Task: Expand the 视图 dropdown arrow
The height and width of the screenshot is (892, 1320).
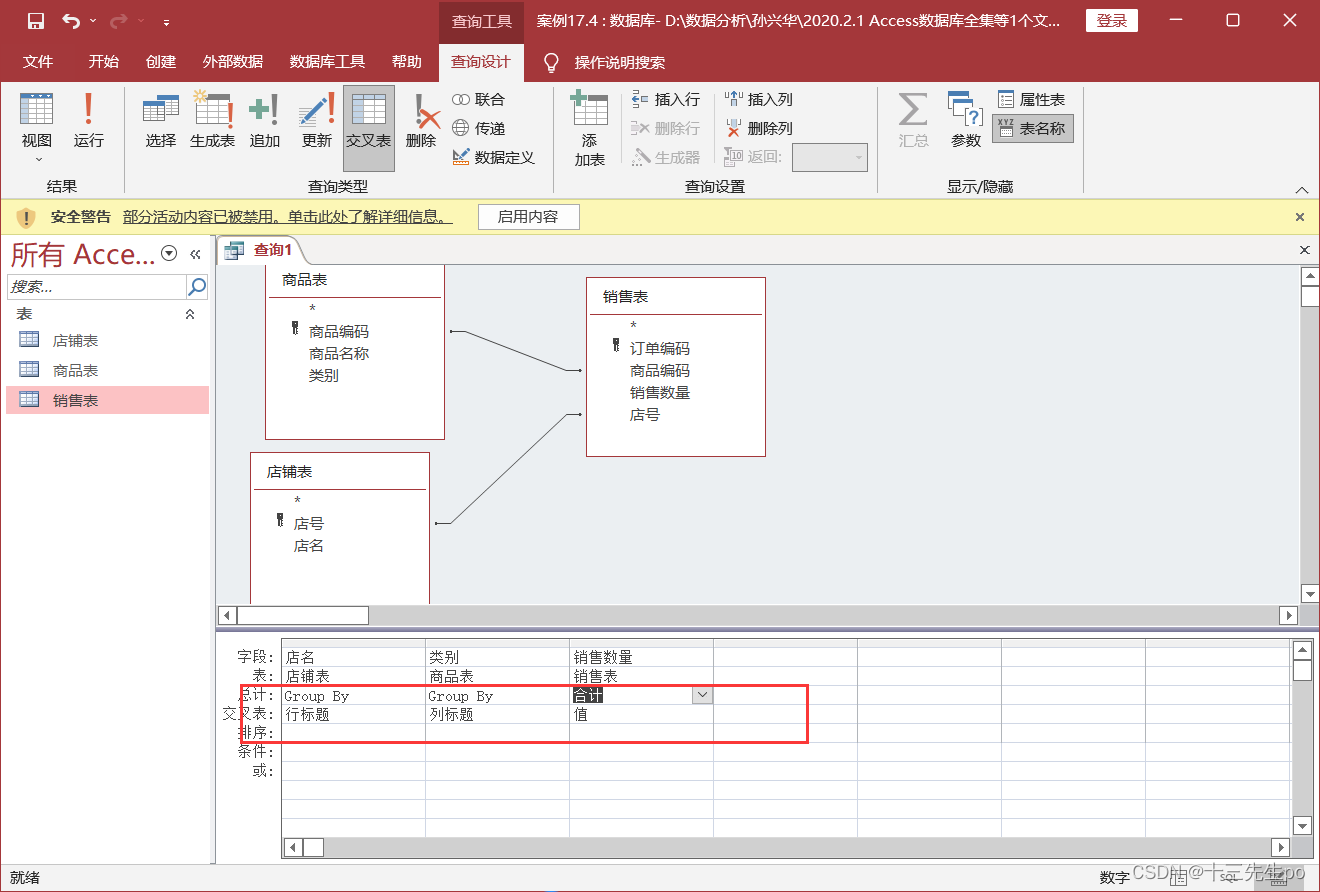Action: point(38,159)
